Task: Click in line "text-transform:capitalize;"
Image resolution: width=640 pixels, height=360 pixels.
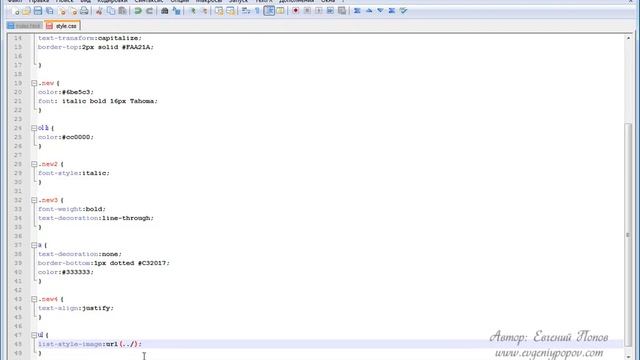Action: [x=90, y=38]
